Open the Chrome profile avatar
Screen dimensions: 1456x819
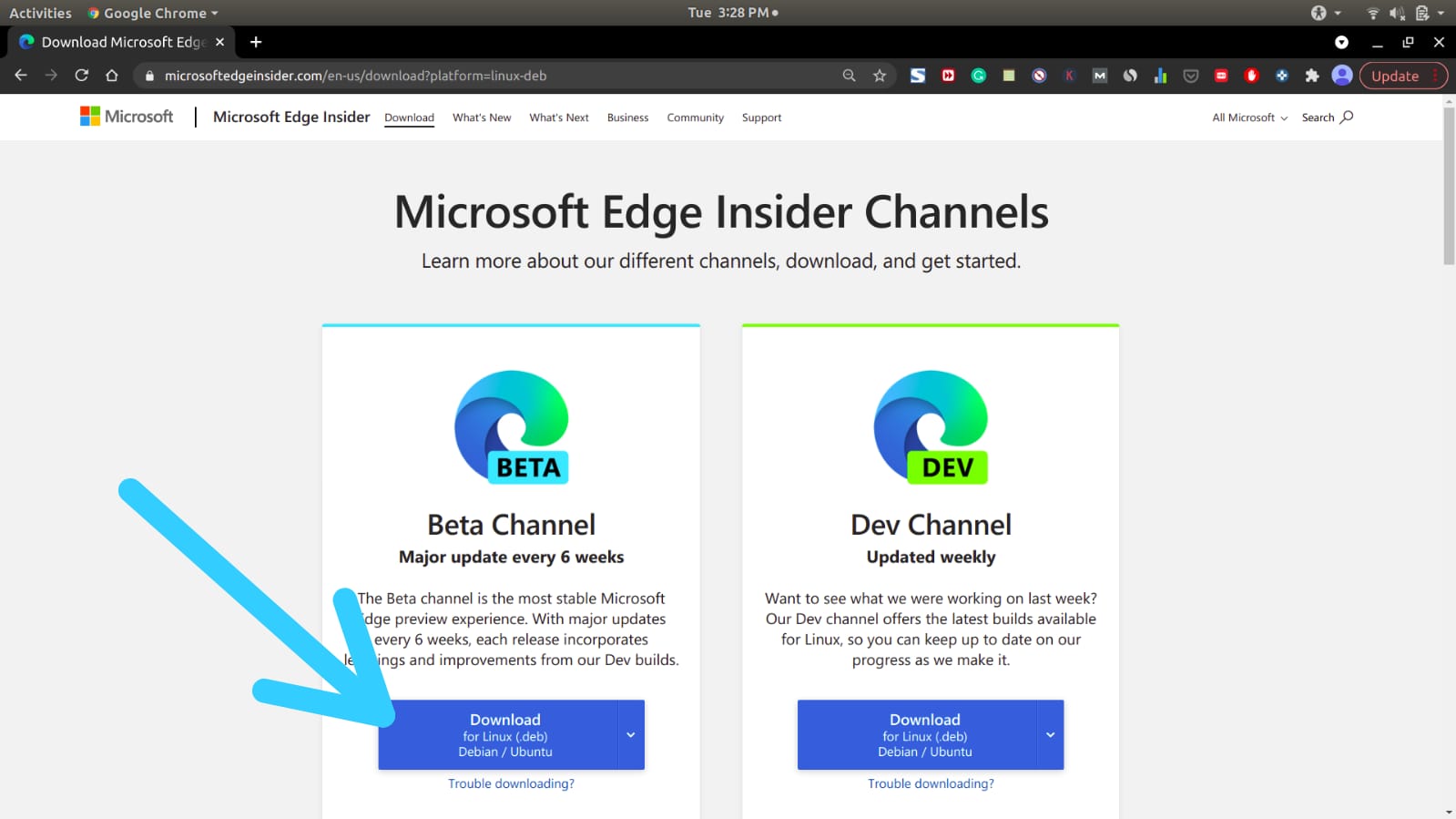(1342, 76)
